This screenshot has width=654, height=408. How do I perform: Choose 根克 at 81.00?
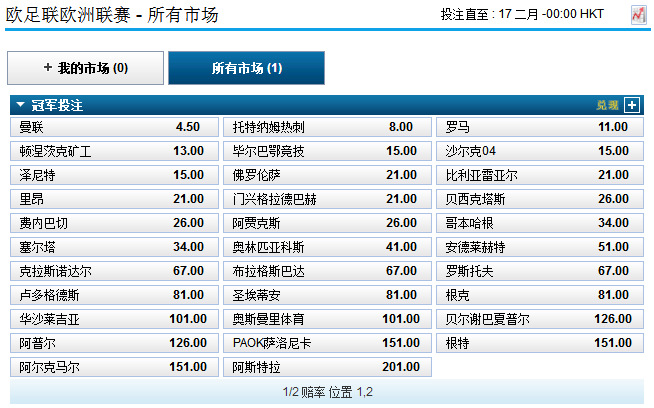[x=540, y=295]
